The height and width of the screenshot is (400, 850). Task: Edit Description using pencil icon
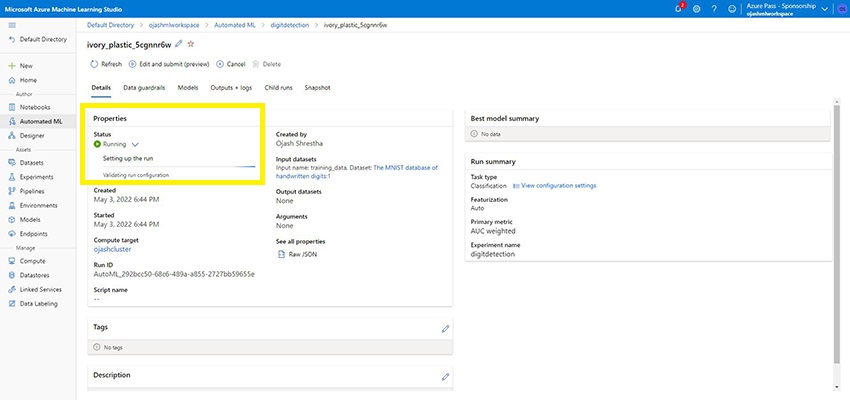tap(445, 376)
